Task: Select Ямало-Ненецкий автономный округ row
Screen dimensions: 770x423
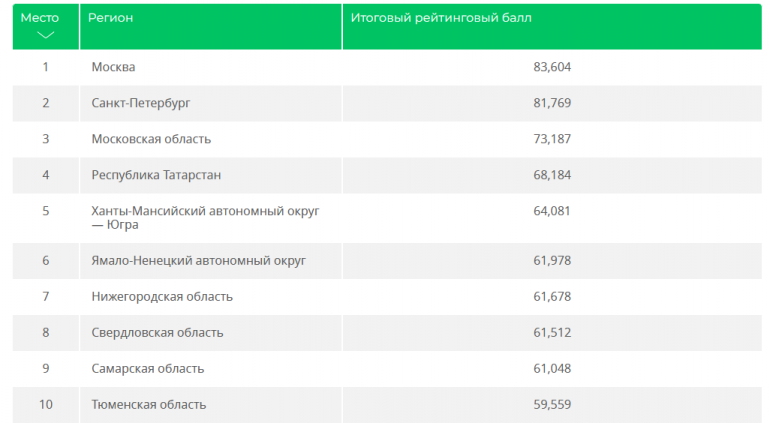Action: point(198,261)
